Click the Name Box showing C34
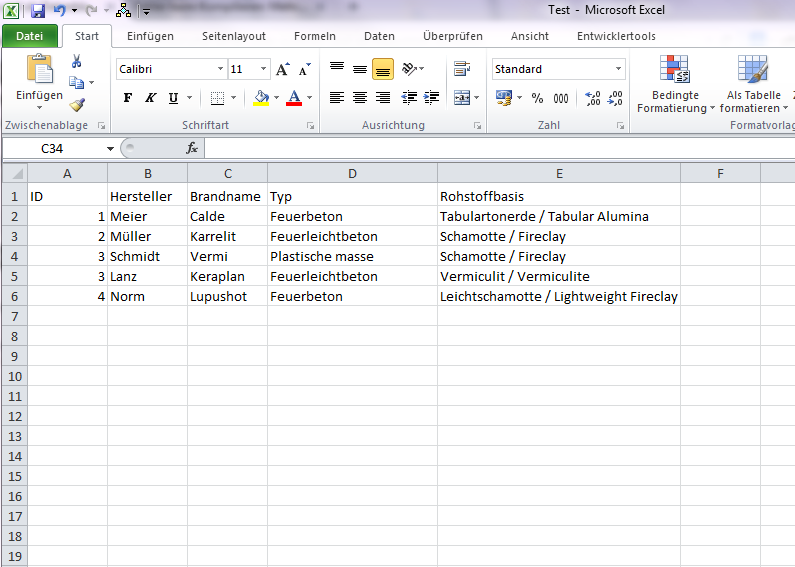This screenshot has width=795, height=567. 53,149
